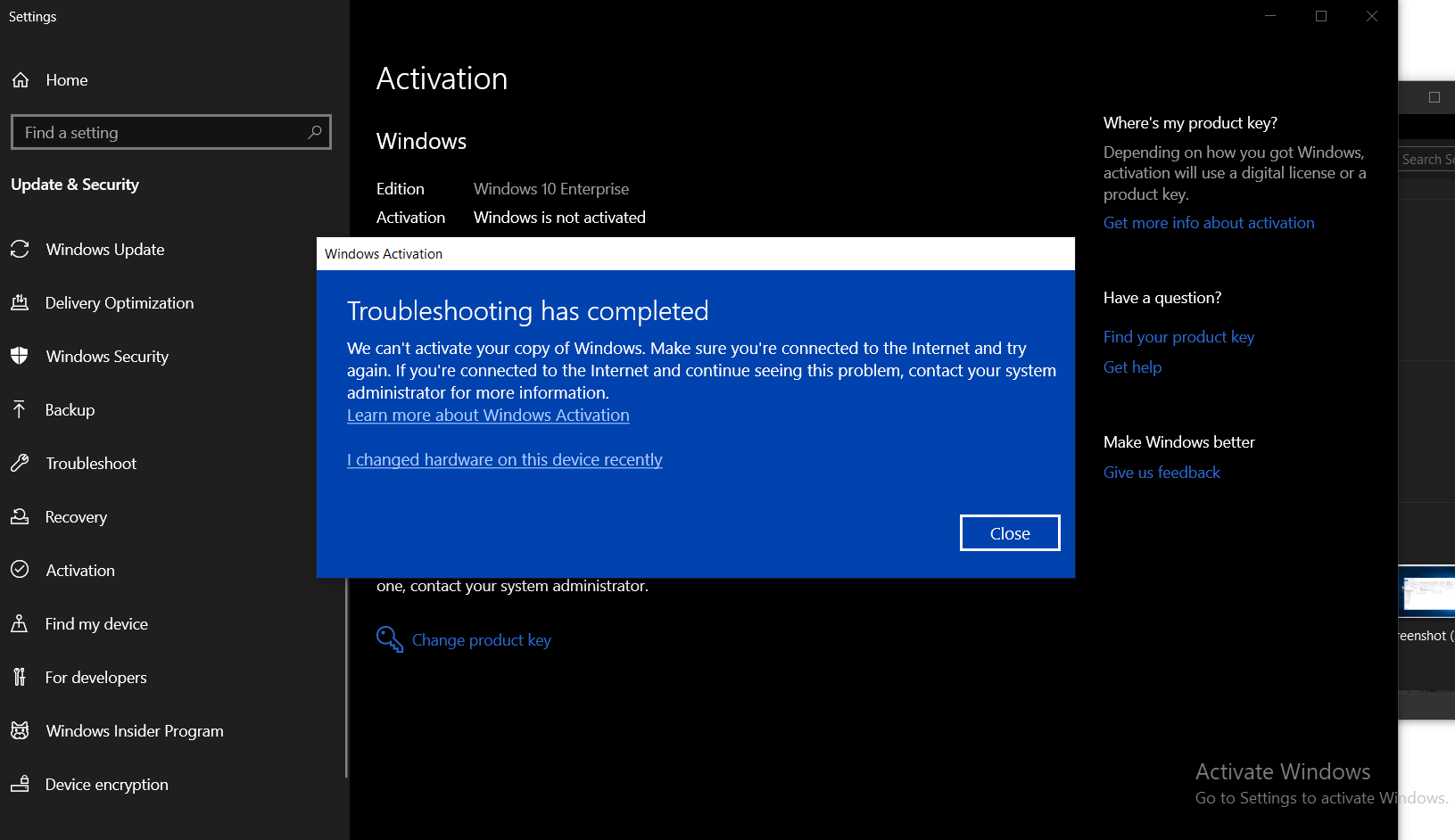Open Learn more about Windows Activation link
This screenshot has width=1455, height=840.
pos(488,416)
